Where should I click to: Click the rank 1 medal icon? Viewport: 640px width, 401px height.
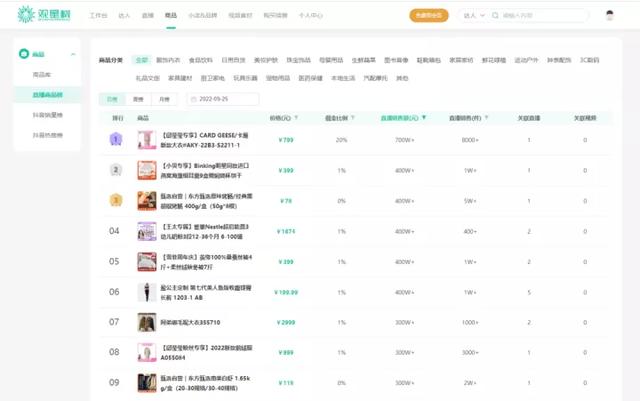[x=115, y=140]
